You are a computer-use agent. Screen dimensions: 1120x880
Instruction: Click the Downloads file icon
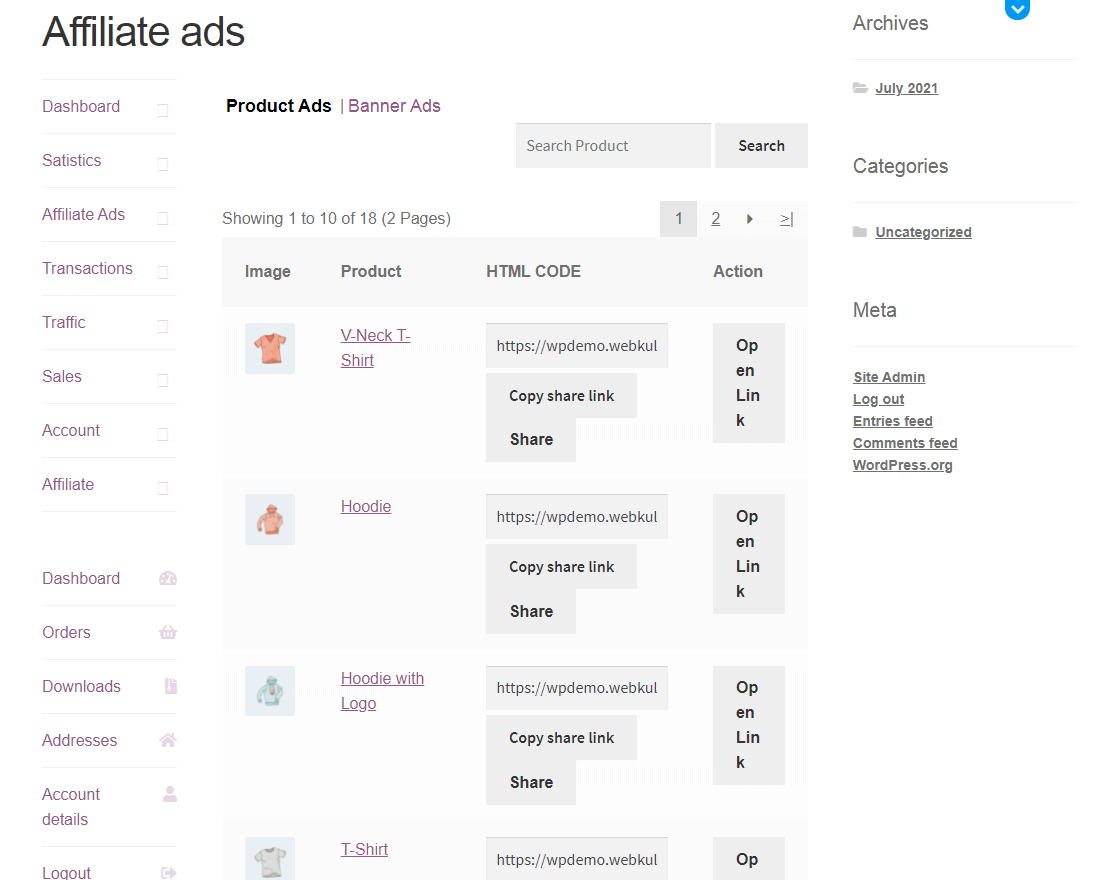point(171,686)
